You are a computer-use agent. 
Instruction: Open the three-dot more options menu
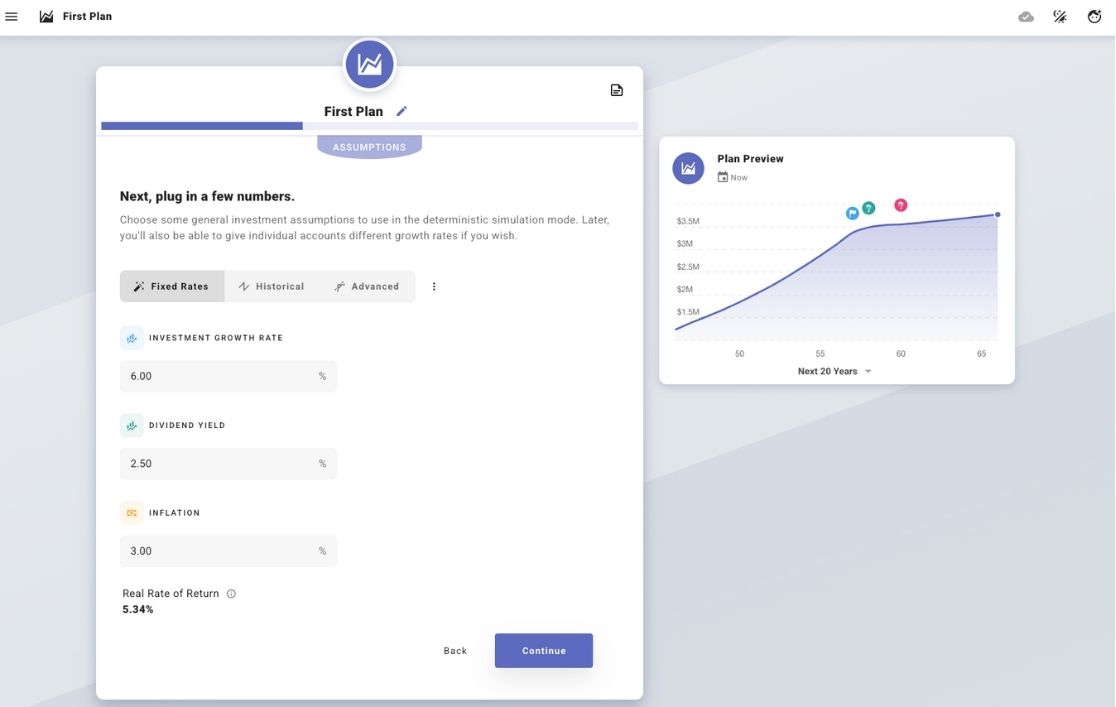click(434, 287)
